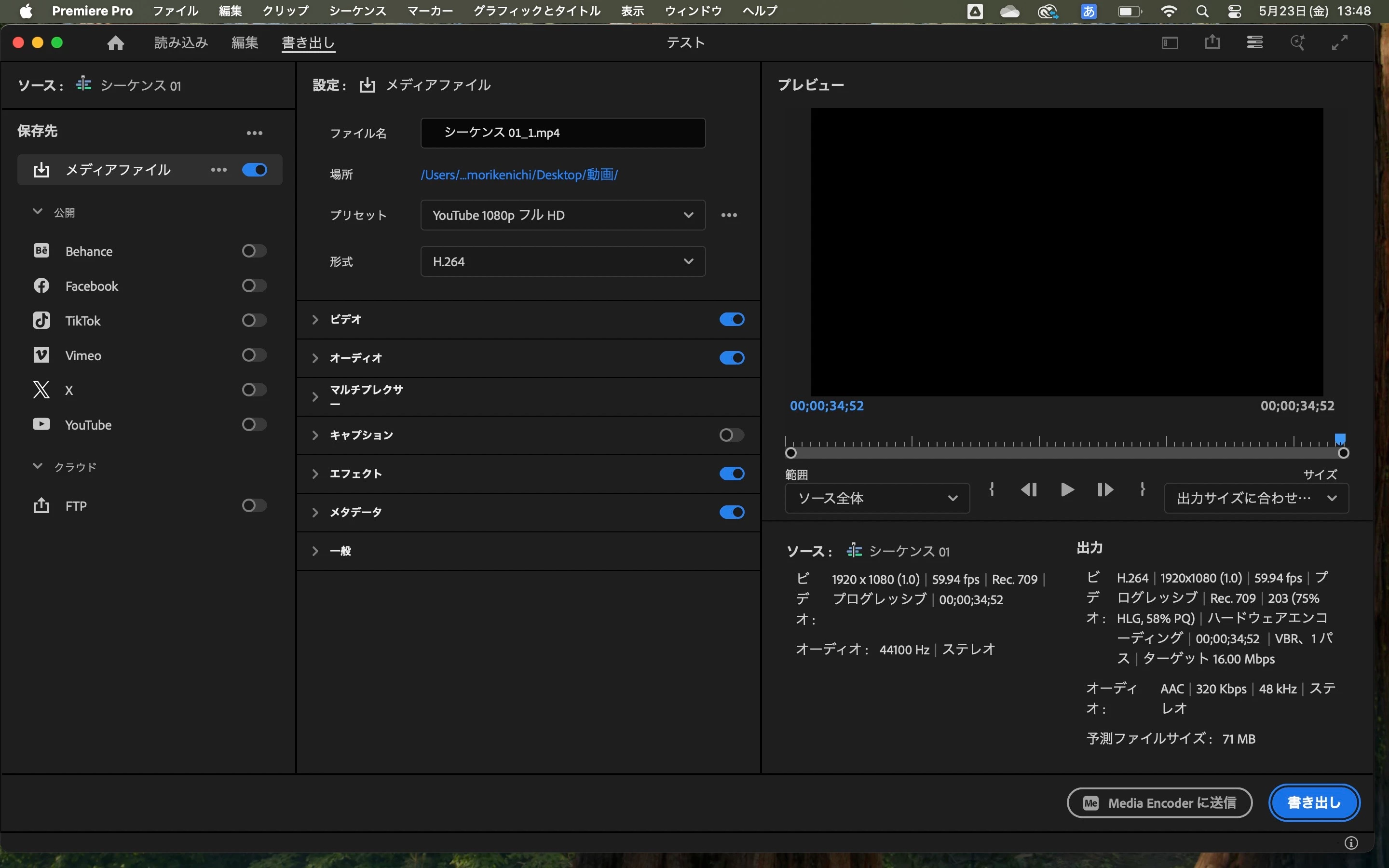Switch to the 編集 tab
The height and width of the screenshot is (868, 1389).
point(245,43)
